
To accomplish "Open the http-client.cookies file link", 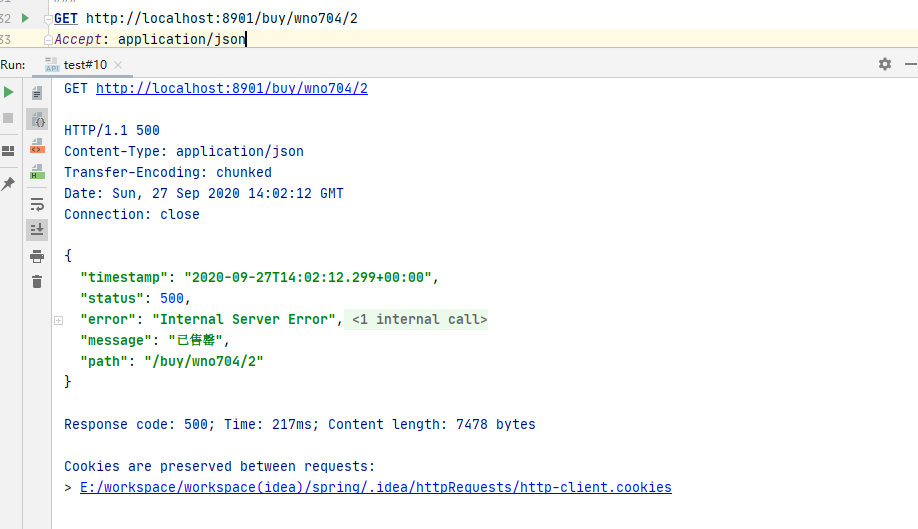I will [x=375, y=487].
